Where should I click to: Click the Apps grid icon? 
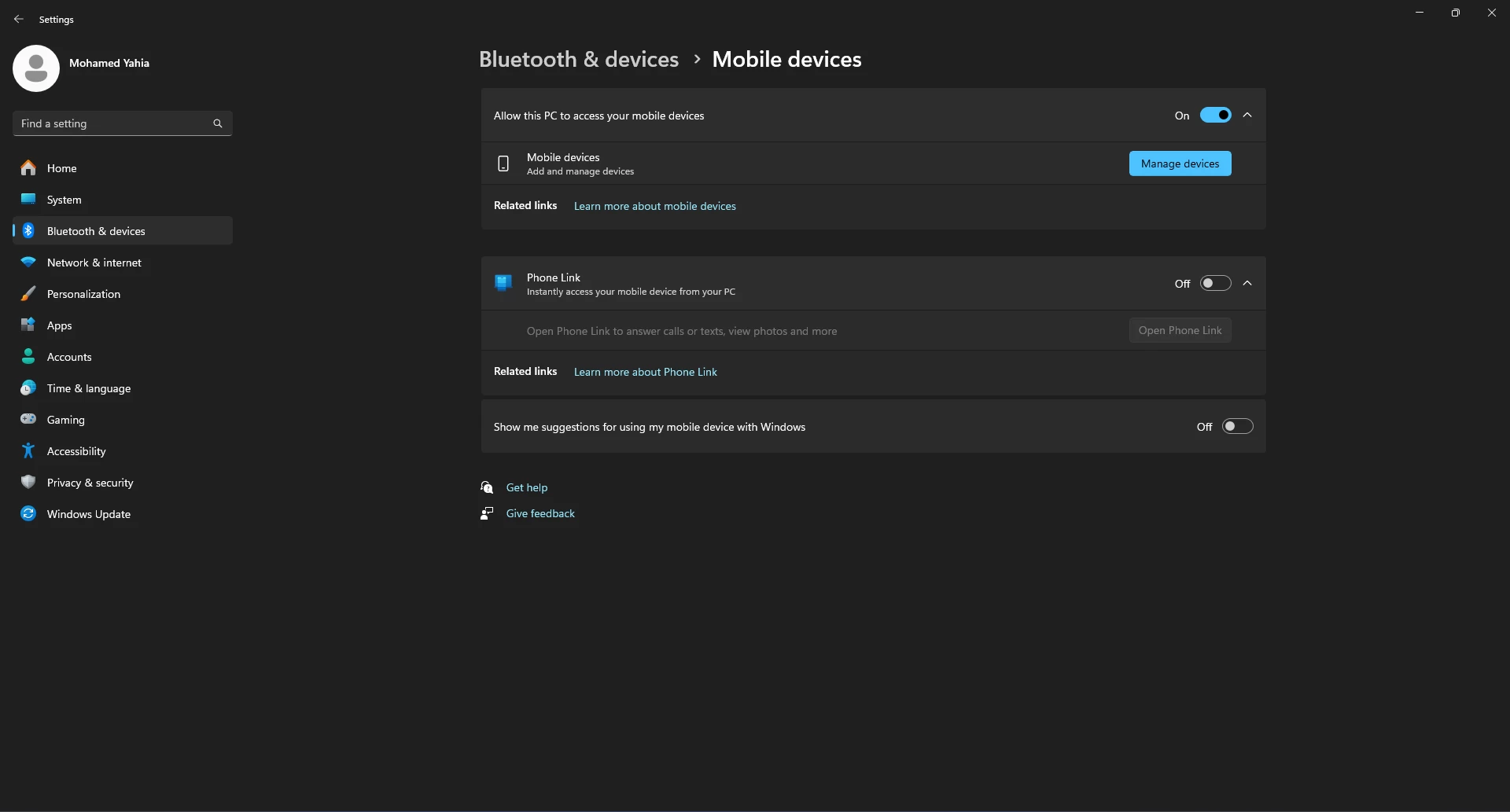(x=28, y=325)
